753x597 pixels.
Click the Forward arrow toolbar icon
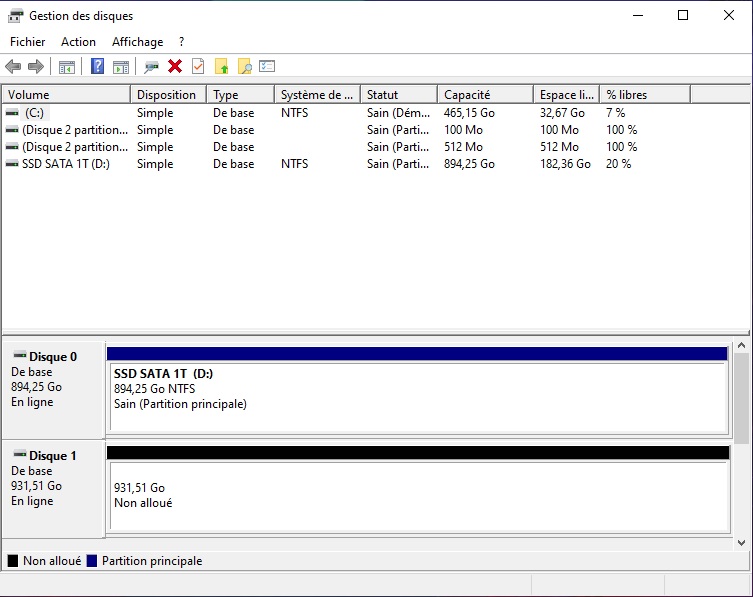[x=36, y=67]
